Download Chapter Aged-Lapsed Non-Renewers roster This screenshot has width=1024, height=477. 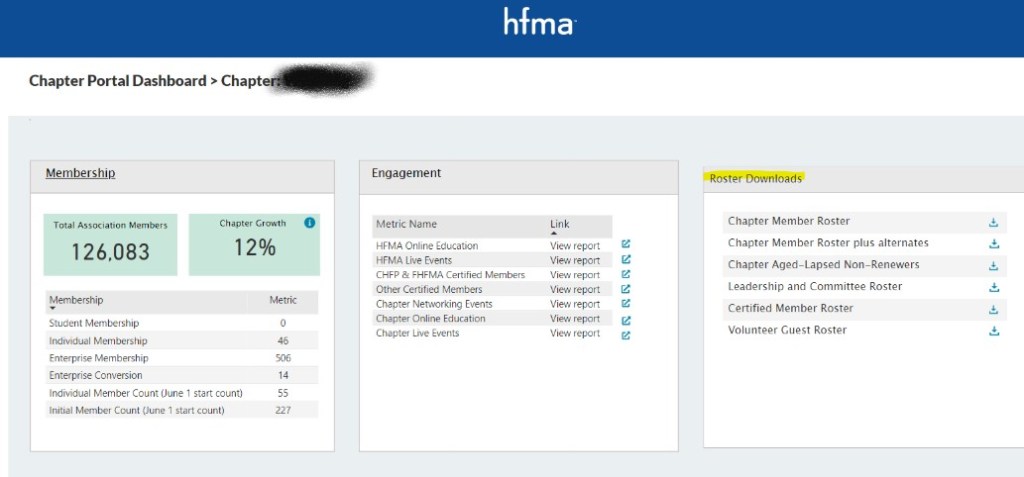pos(993,266)
